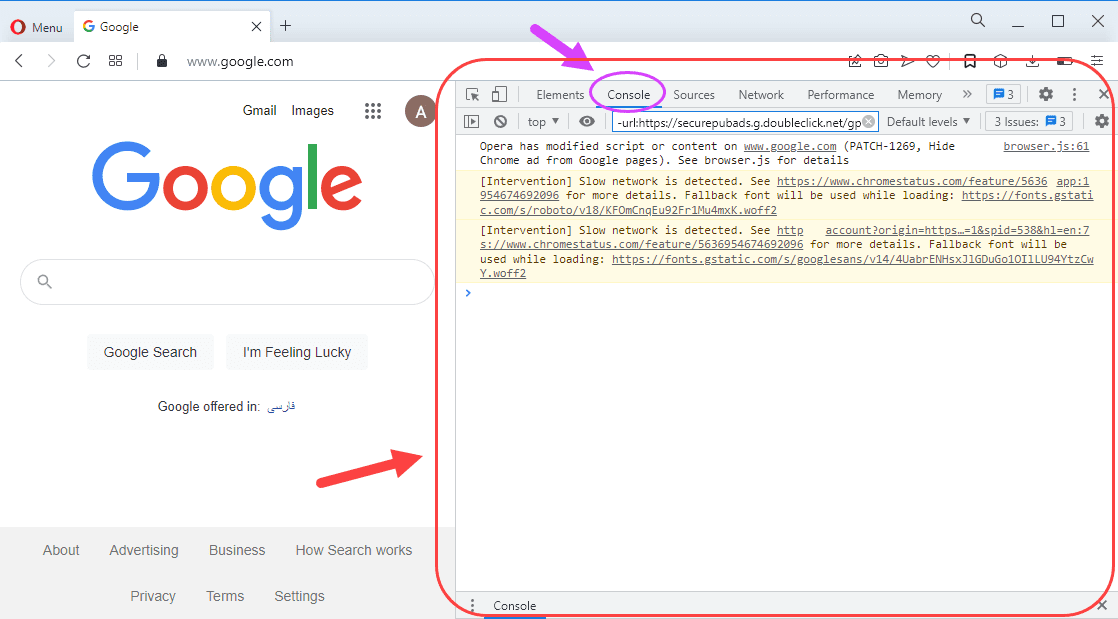Take a snapshot with the camera icon
This screenshot has width=1118, height=619.
click(x=881, y=61)
